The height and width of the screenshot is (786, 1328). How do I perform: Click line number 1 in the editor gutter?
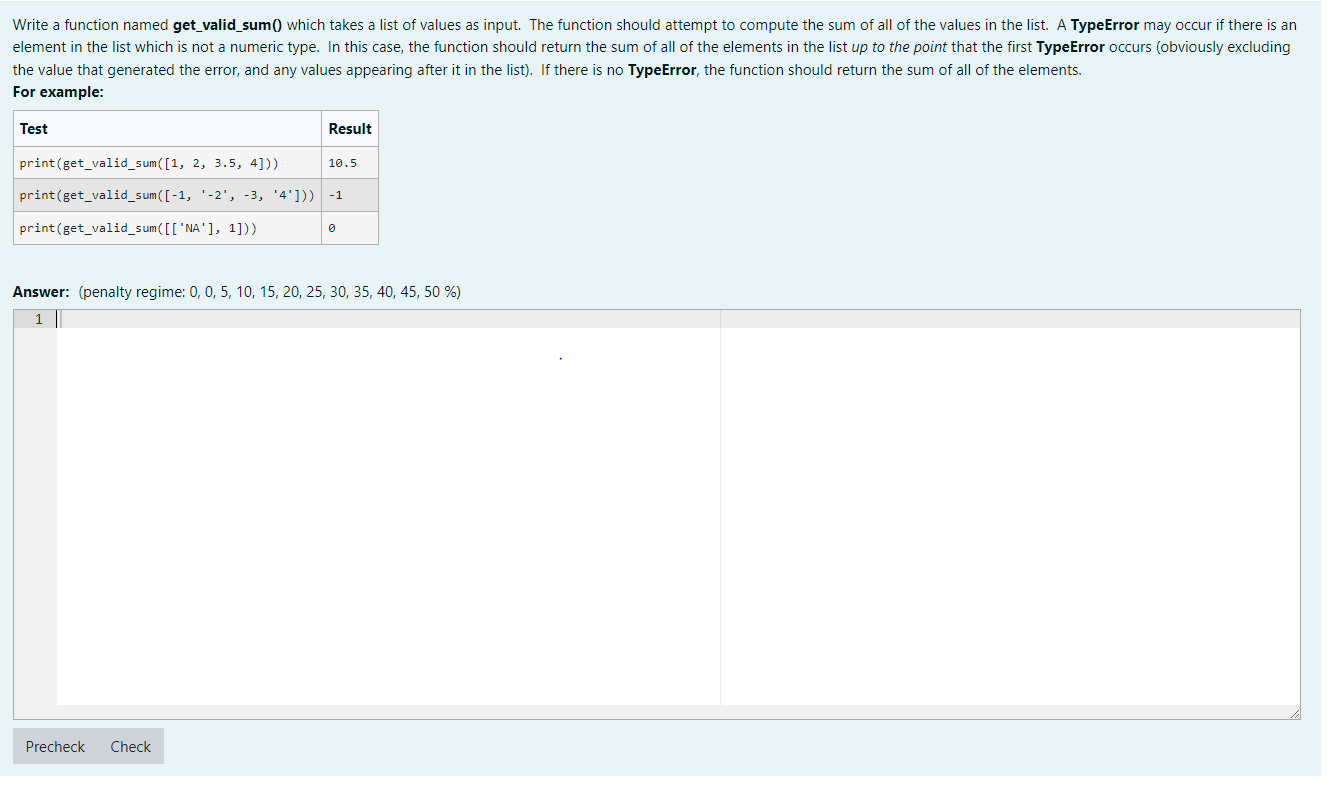38,318
